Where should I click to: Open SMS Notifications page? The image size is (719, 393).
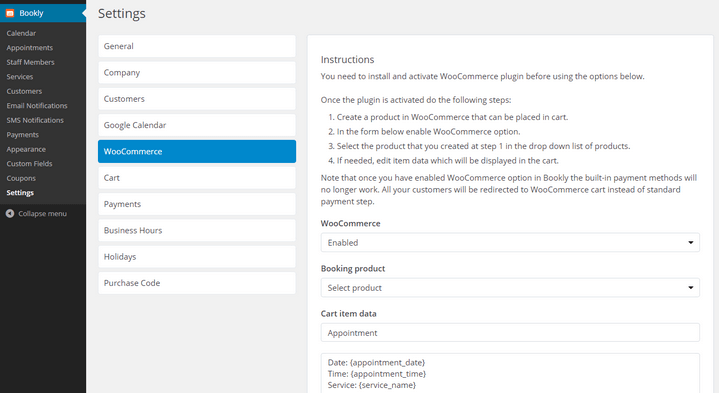point(35,120)
